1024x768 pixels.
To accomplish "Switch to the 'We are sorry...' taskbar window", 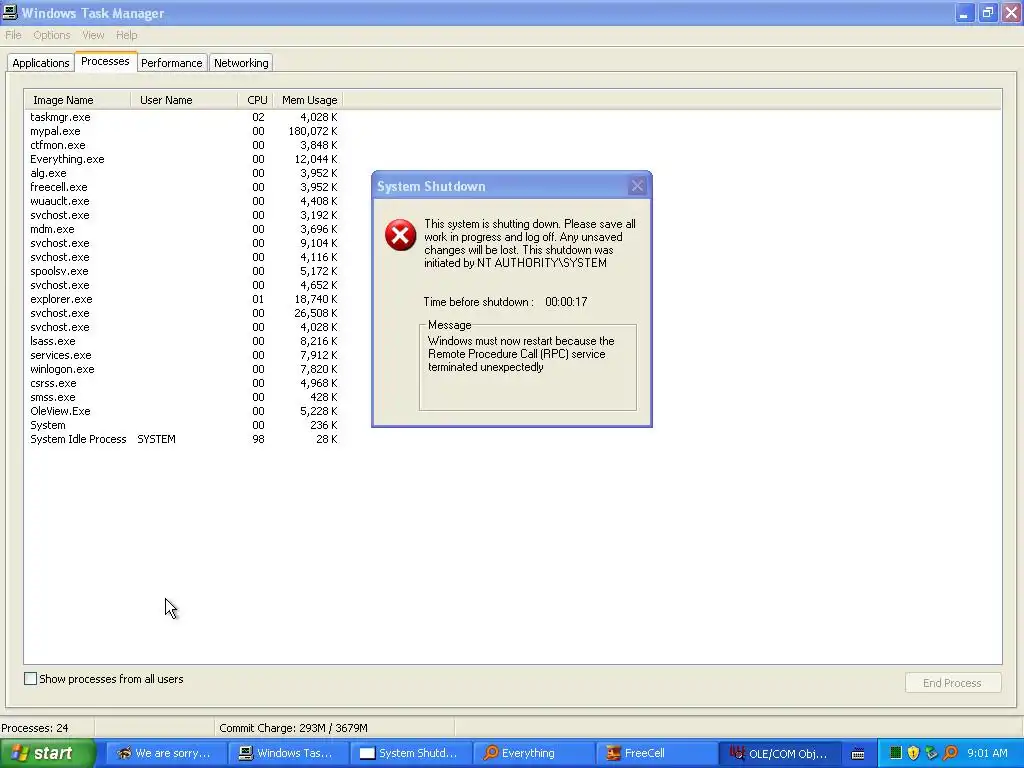I will (166, 754).
